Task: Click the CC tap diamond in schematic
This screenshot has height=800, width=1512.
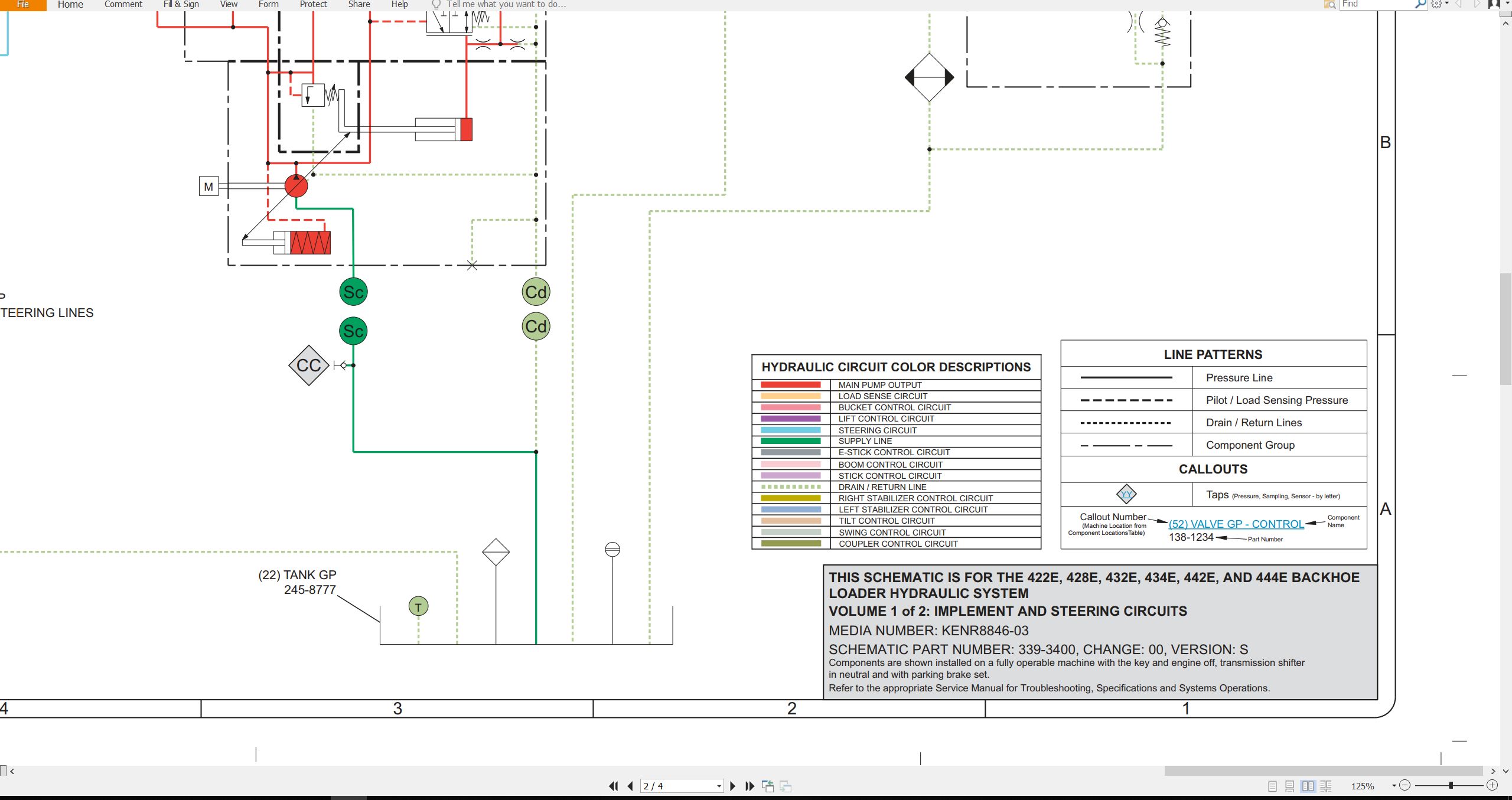Action: [309, 365]
